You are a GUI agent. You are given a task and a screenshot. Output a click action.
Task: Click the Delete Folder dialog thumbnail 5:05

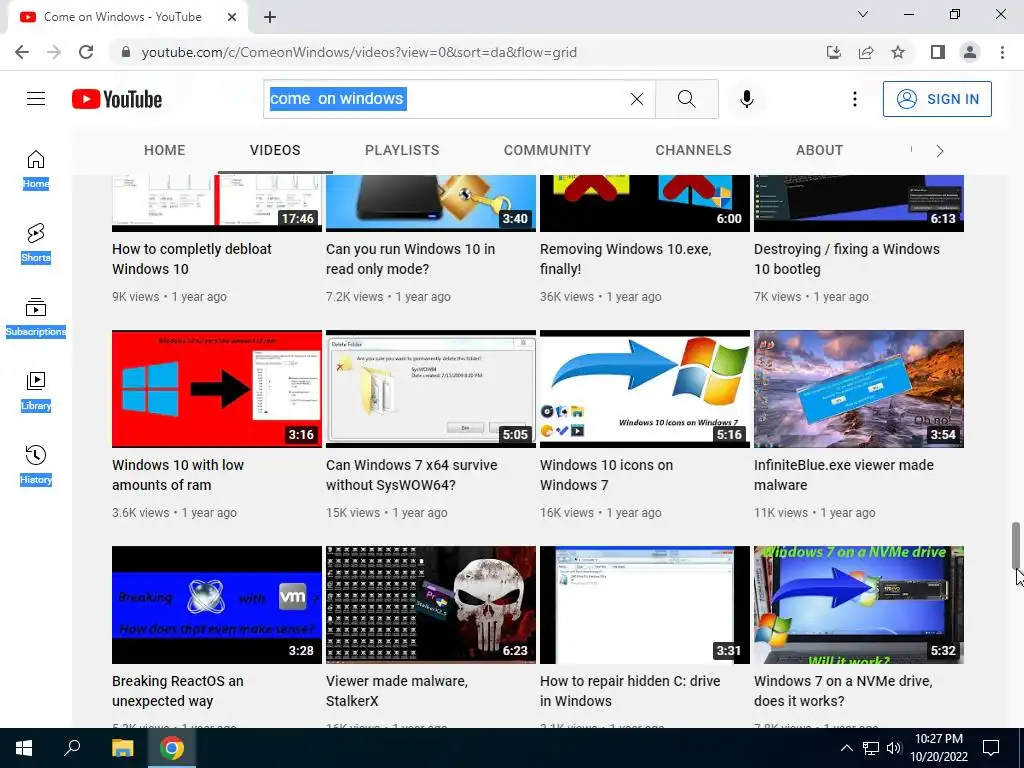[430, 389]
